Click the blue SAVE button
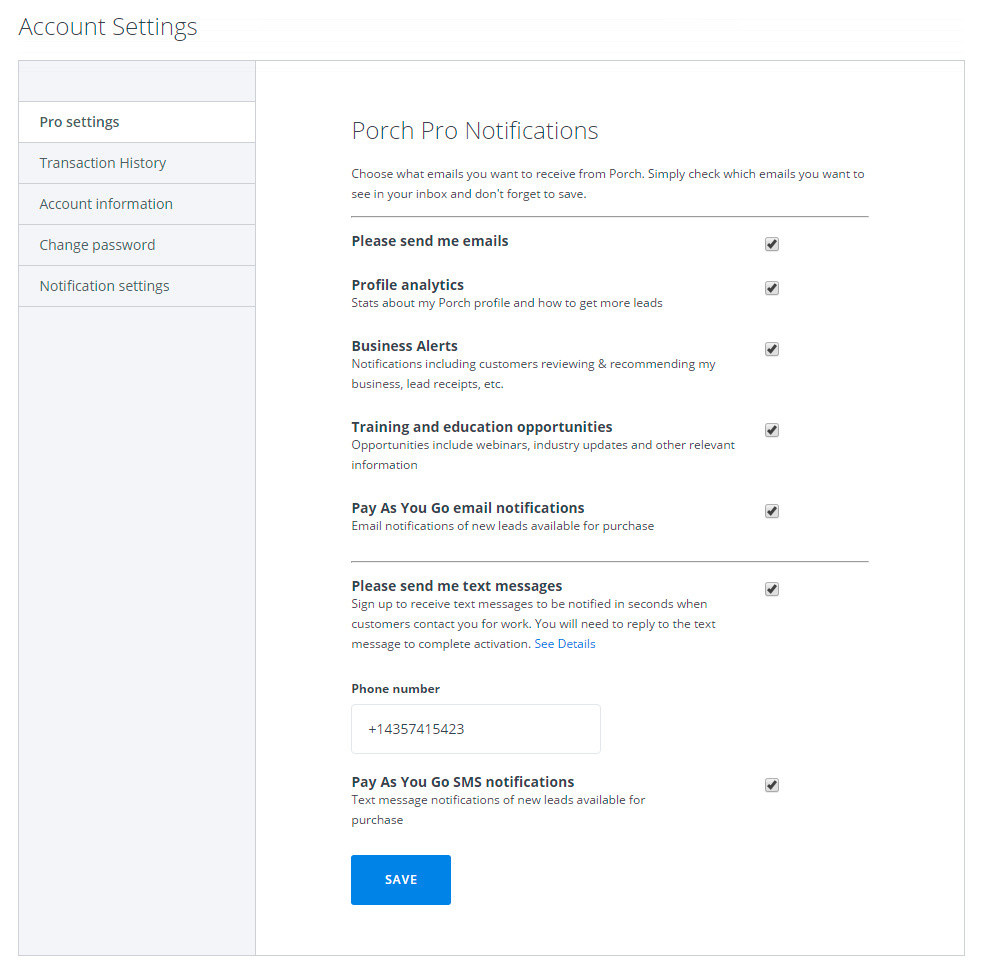983x974 pixels. pos(401,879)
